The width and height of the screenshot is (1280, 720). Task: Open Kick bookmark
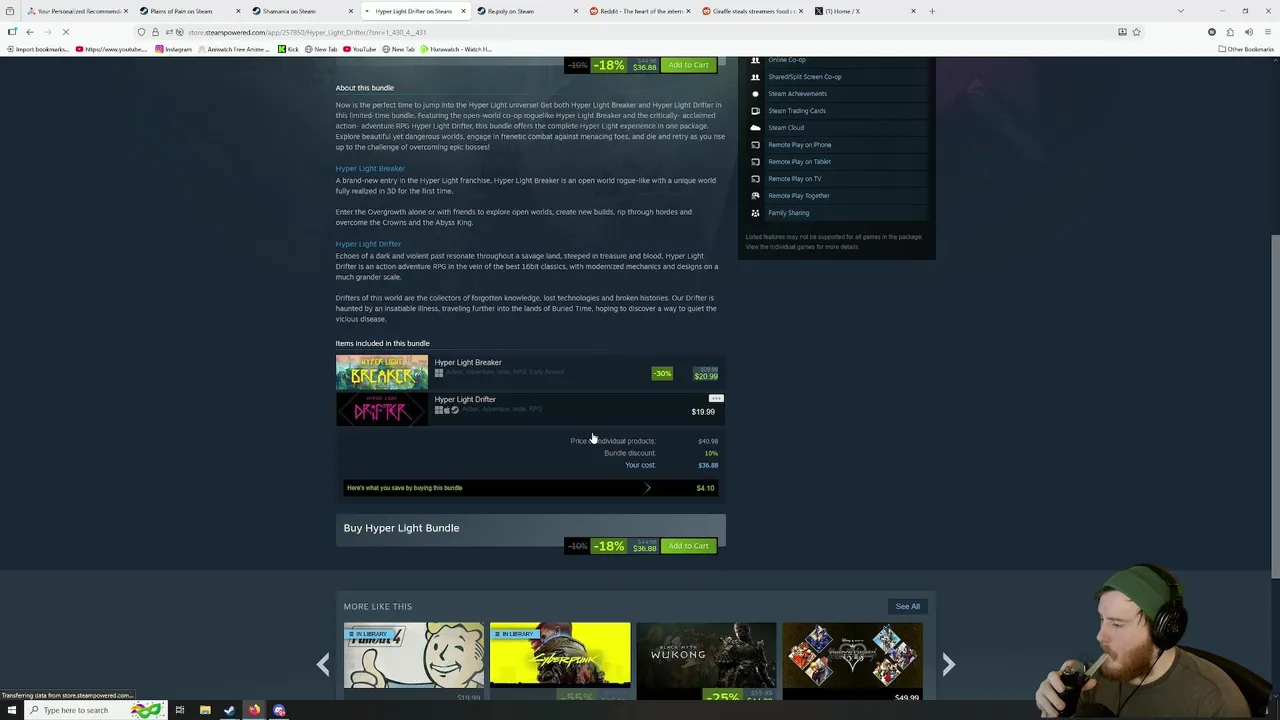(x=288, y=49)
